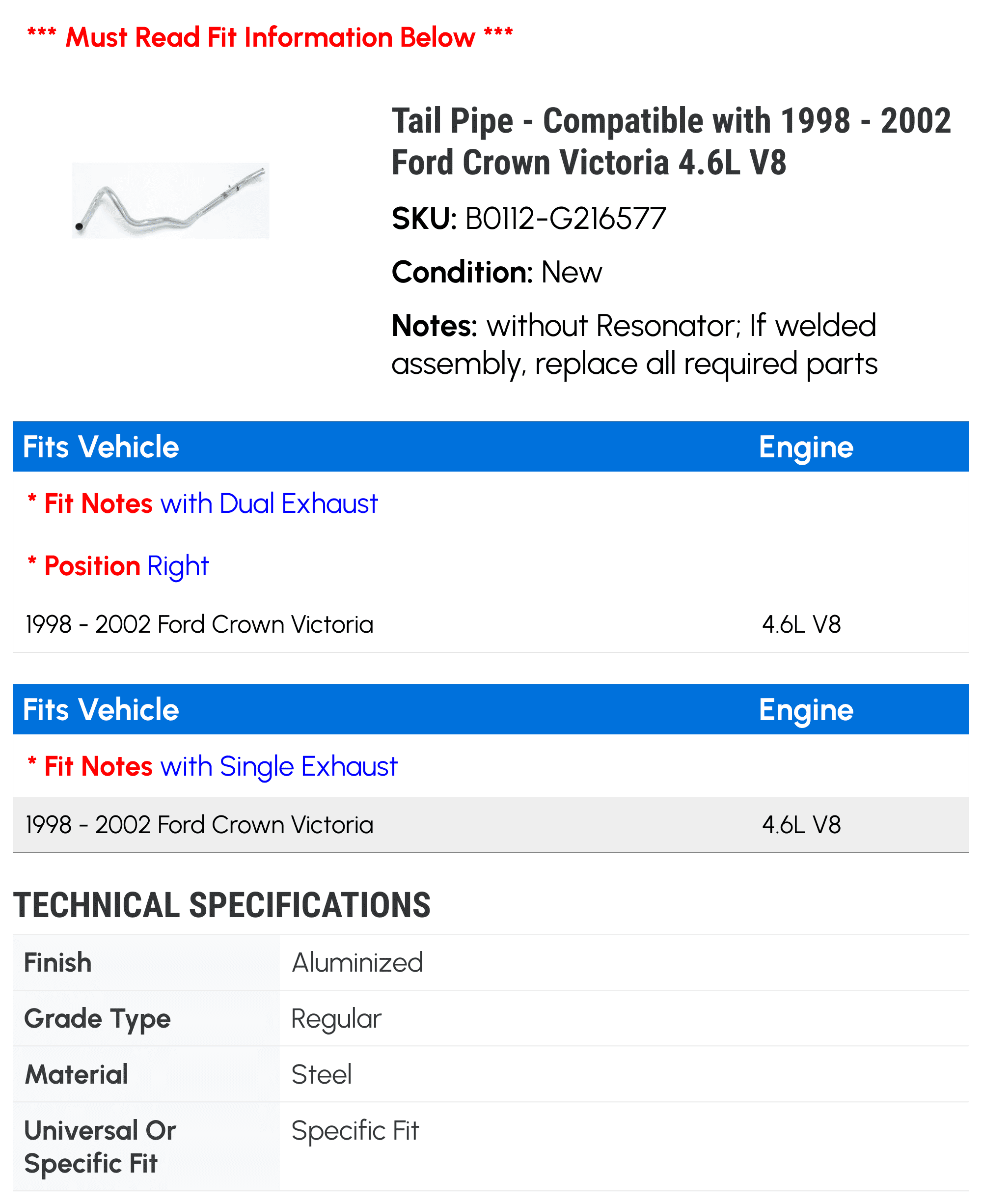Click the Specific Fit value

point(355,1130)
